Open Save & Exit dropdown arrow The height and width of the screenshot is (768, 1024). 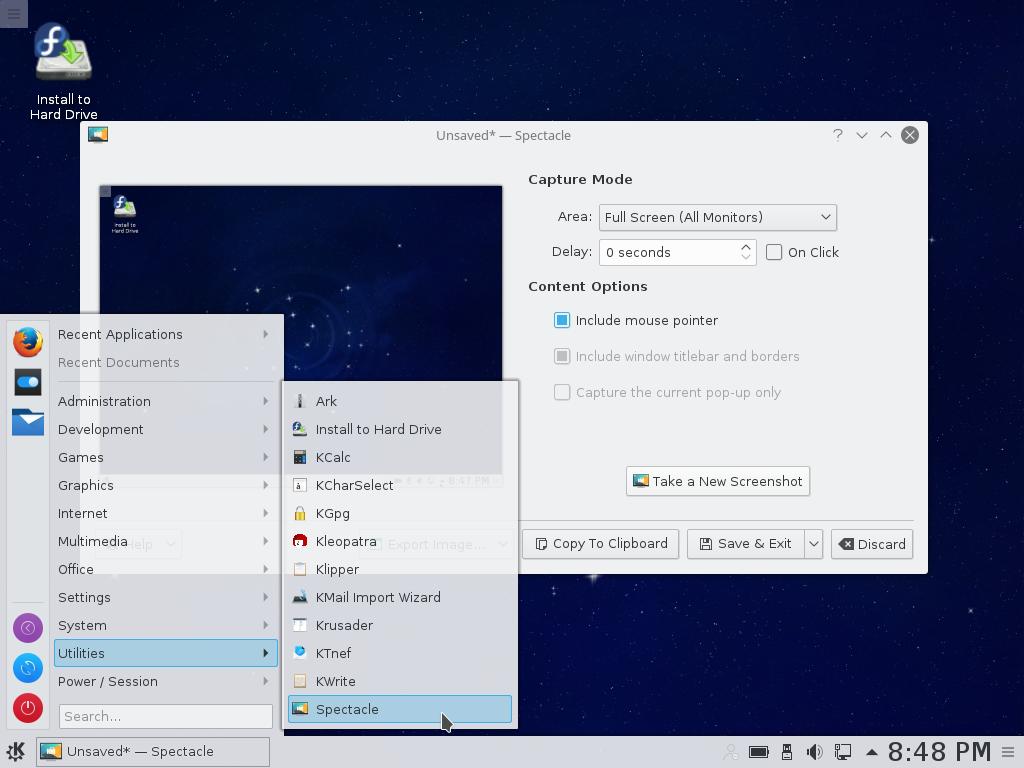(813, 544)
